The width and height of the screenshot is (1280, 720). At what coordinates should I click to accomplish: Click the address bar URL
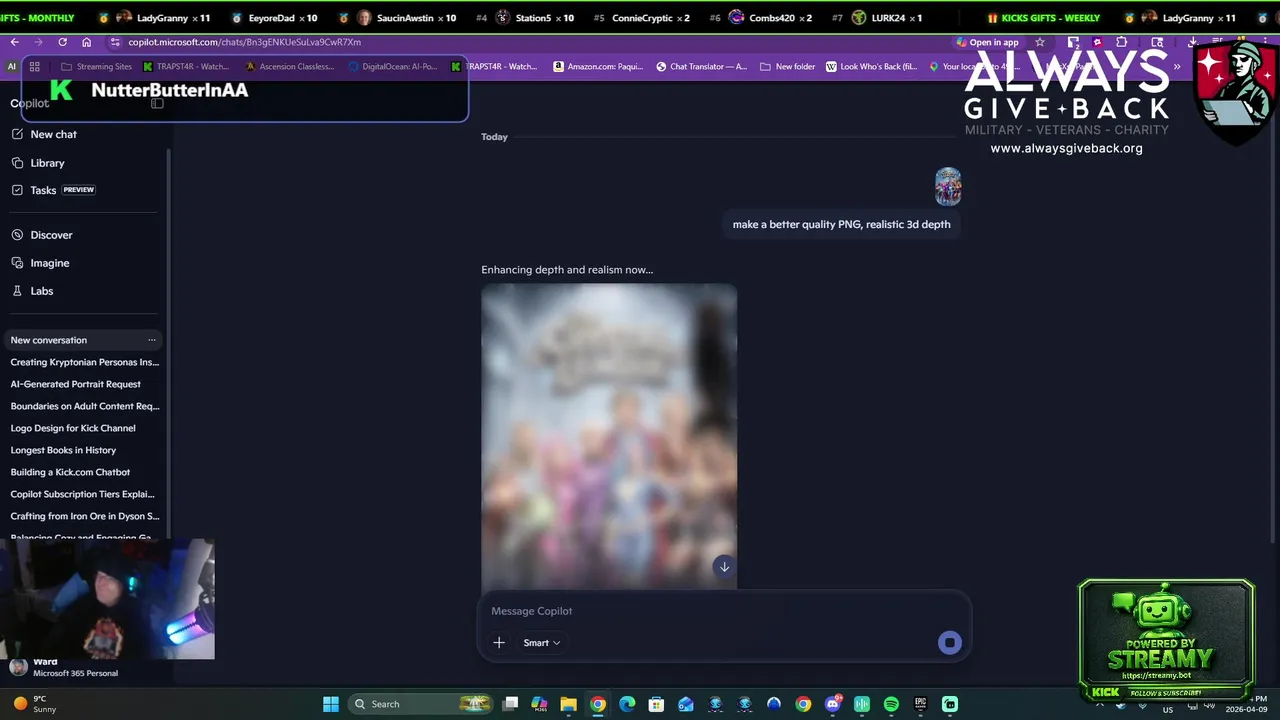click(244, 42)
